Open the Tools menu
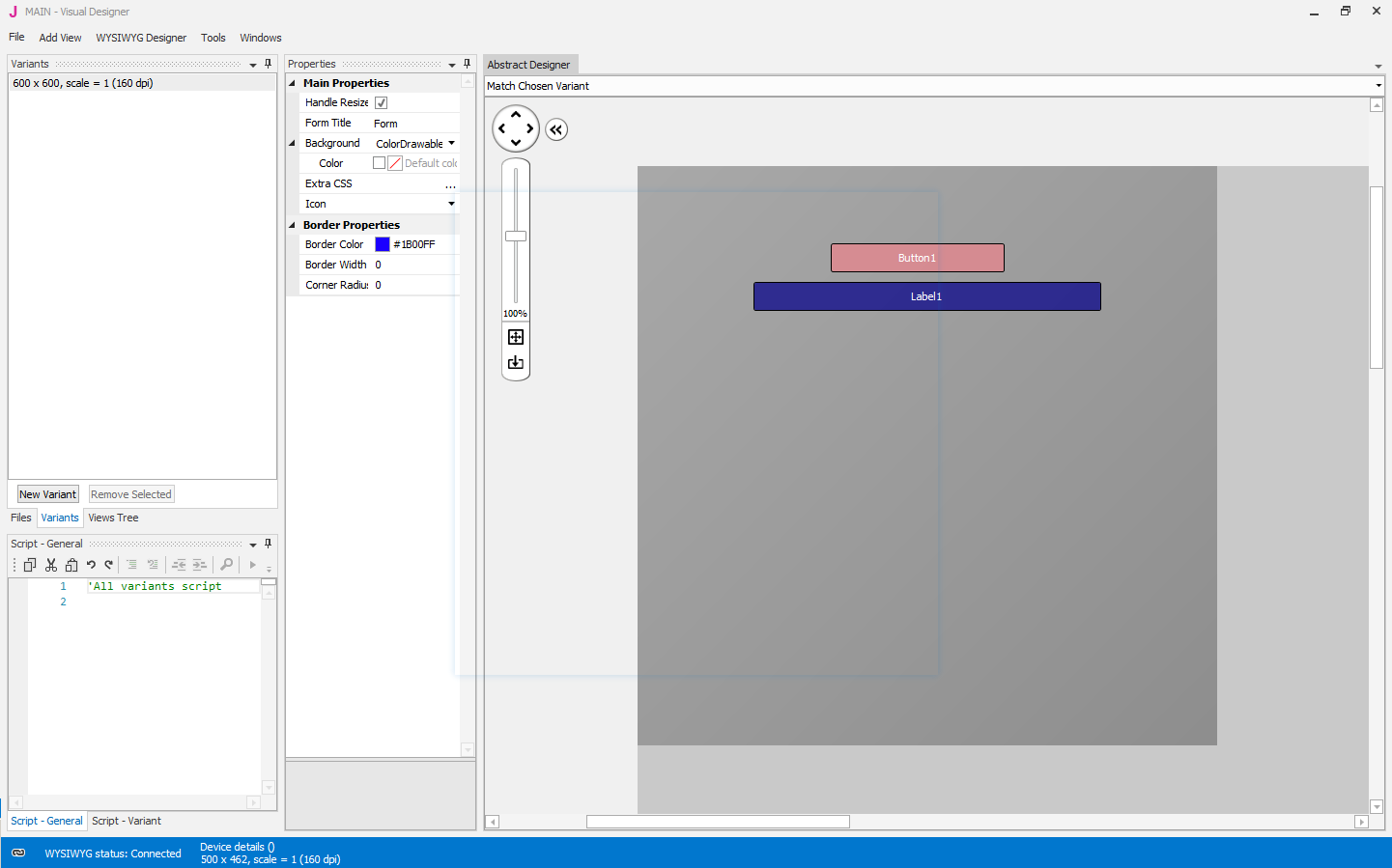 213,38
